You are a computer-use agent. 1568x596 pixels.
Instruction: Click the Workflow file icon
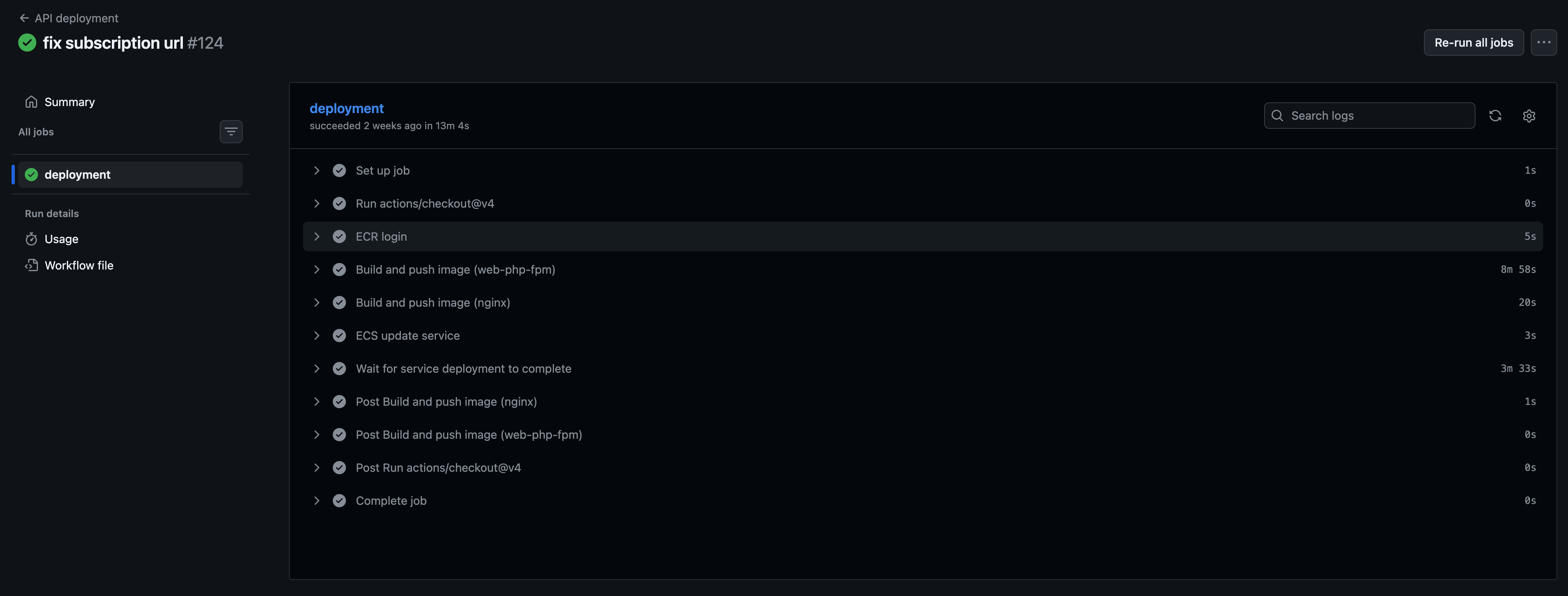pos(31,265)
